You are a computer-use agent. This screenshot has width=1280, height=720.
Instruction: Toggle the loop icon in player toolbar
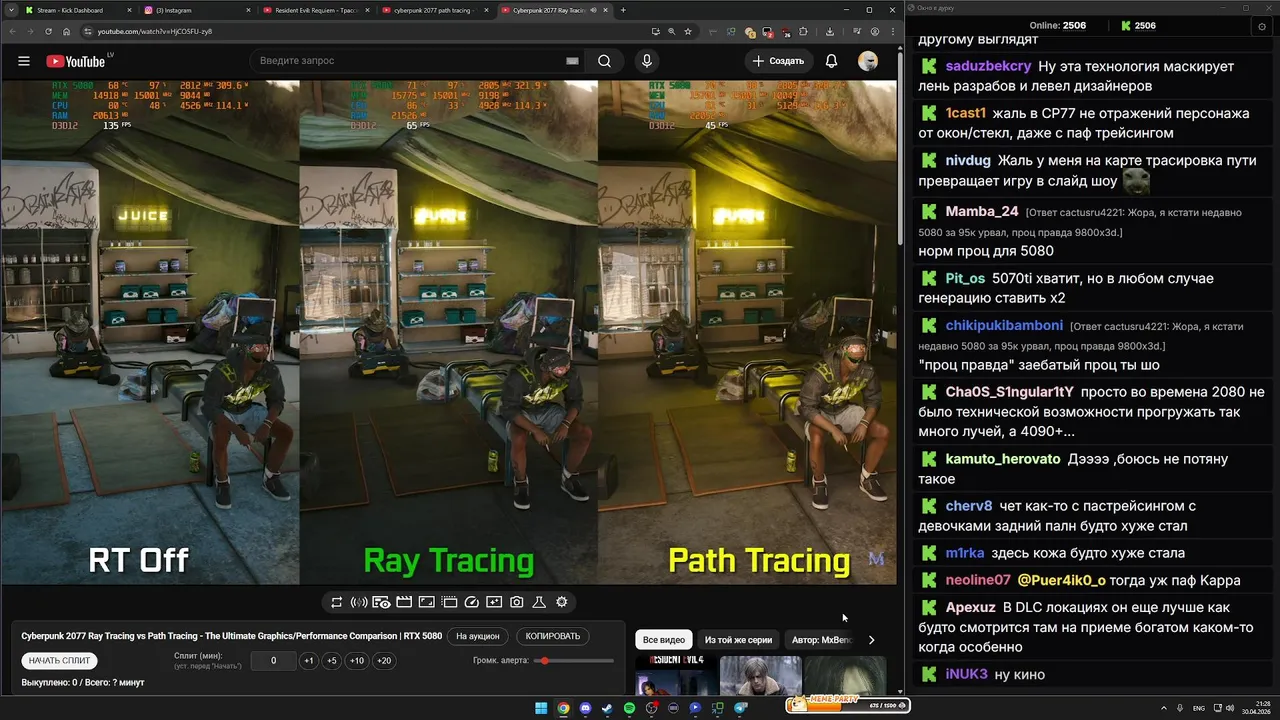tap(336, 602)
